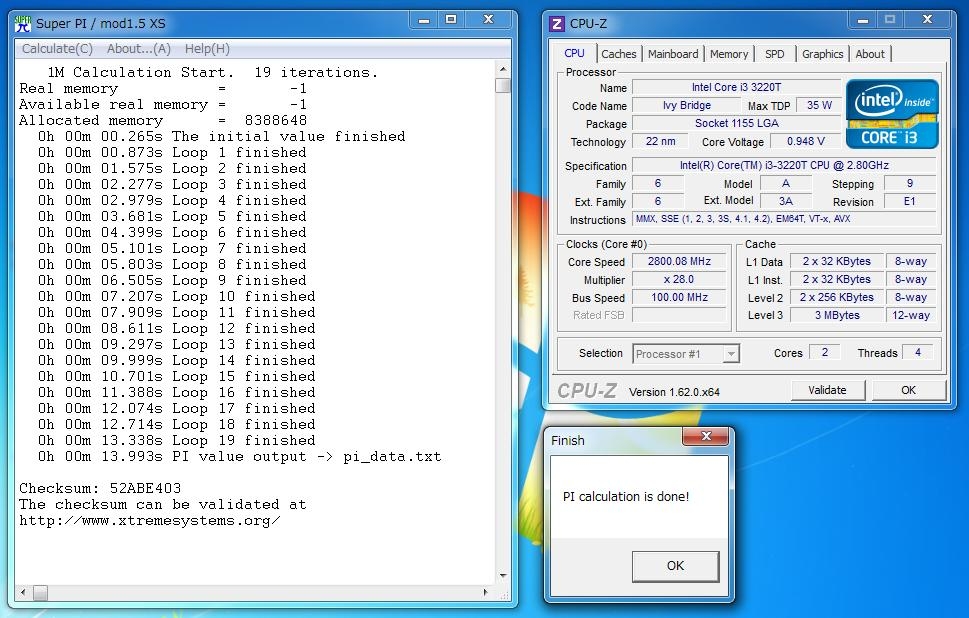Click the Instructions field listing MMX, SSE
This screenshot has width=969, height=618.
coord(784,219)
